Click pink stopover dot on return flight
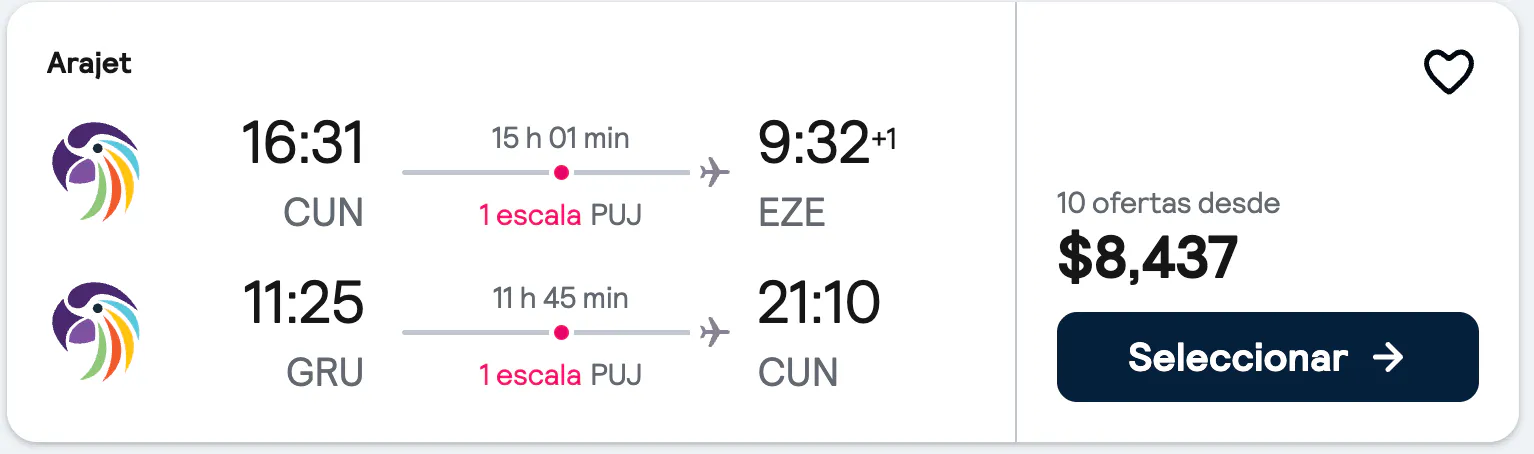 561,333
